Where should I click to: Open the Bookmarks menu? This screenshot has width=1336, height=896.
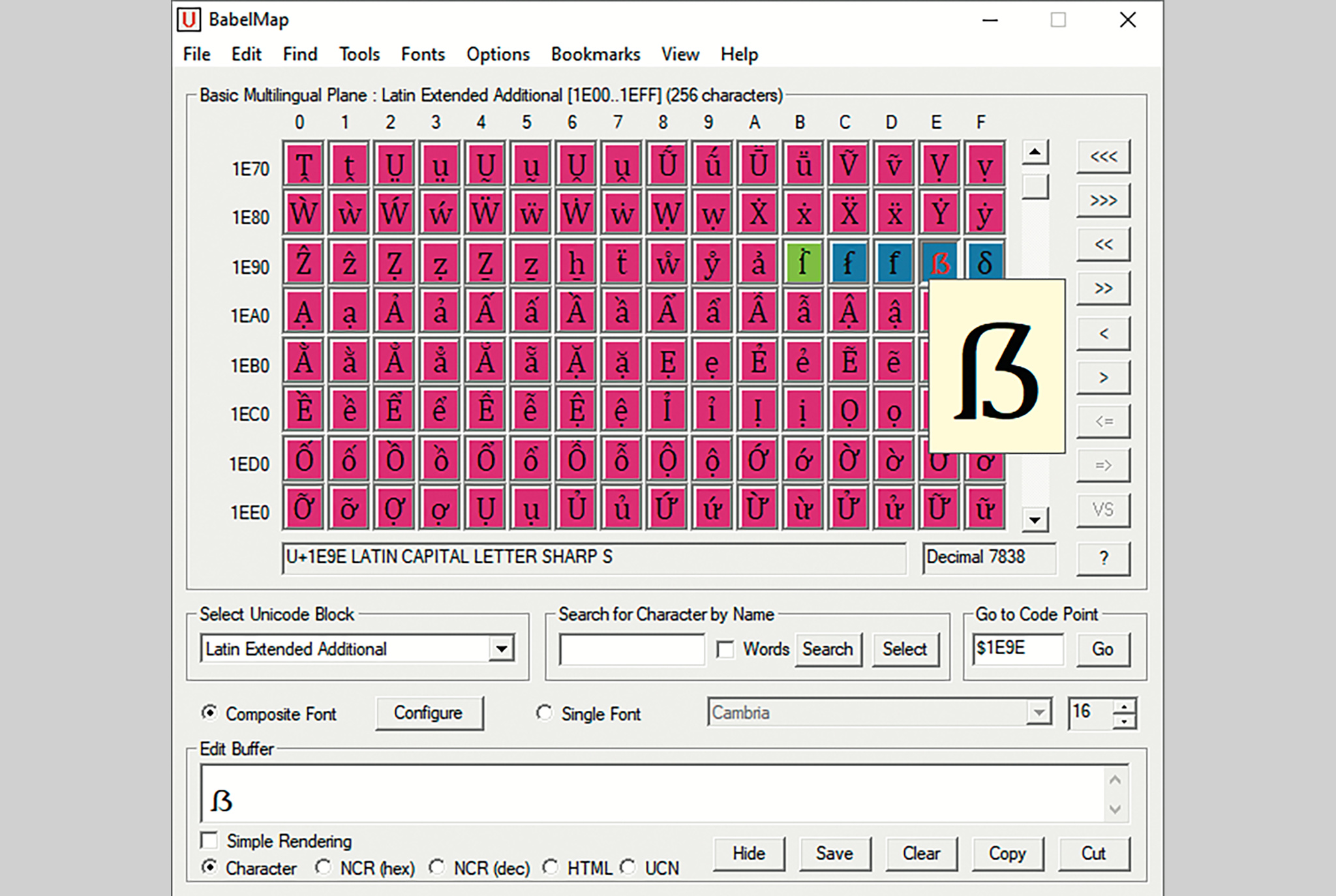pyautogui.click(x=595, y=54)
